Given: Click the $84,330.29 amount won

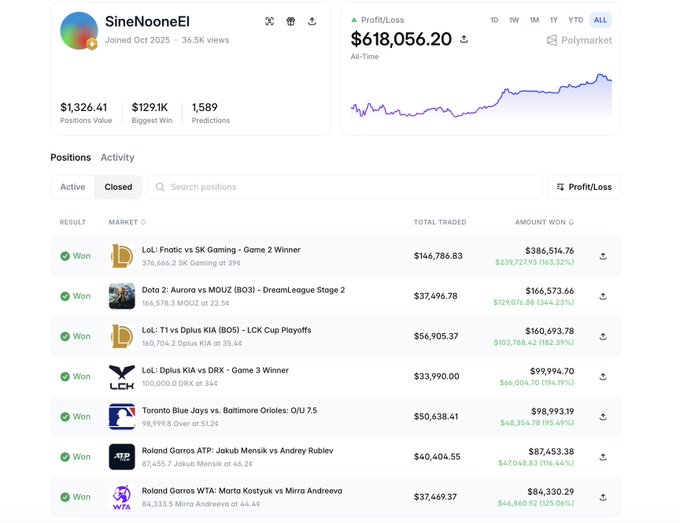Looking at the screenshot, I should pyautogui.click(x=551, y=492).
